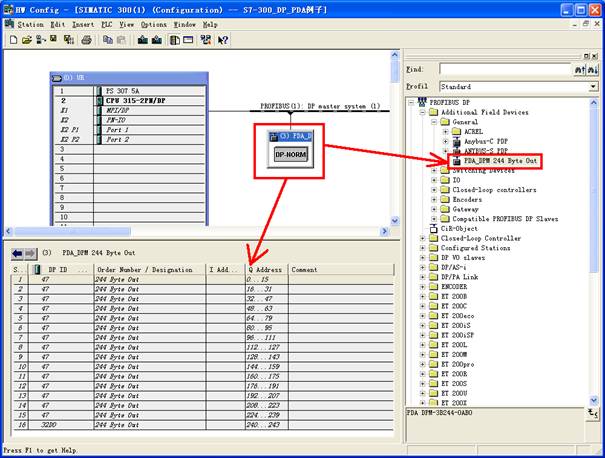
Task: Click the Print toolbar icon
Action: click(86, 40)
